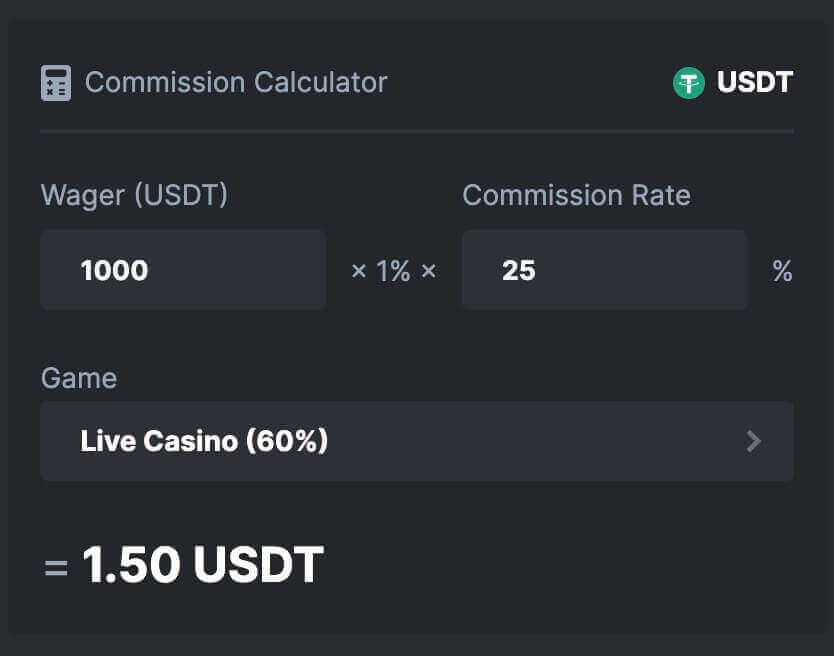Click the Commission Rate heading
Screen dimensions: 834x656
pyautogui.click(x=577, y=195)
